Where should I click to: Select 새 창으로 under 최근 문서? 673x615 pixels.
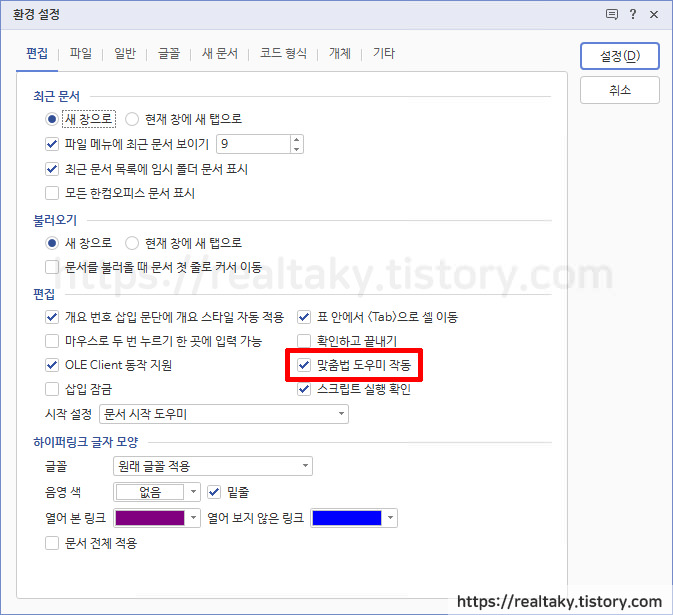click(52, 119)
